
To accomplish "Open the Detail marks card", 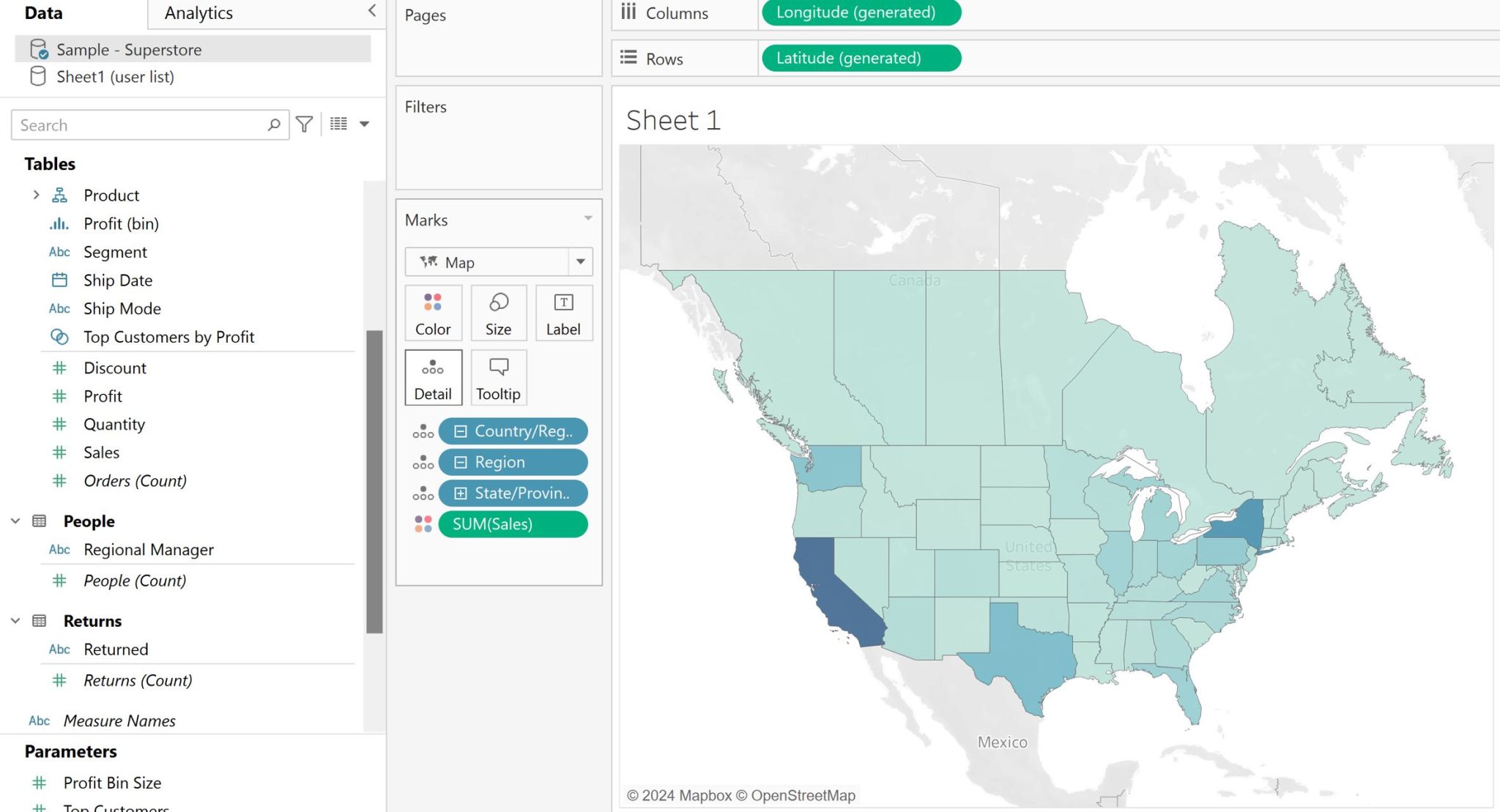I will 433,377.
